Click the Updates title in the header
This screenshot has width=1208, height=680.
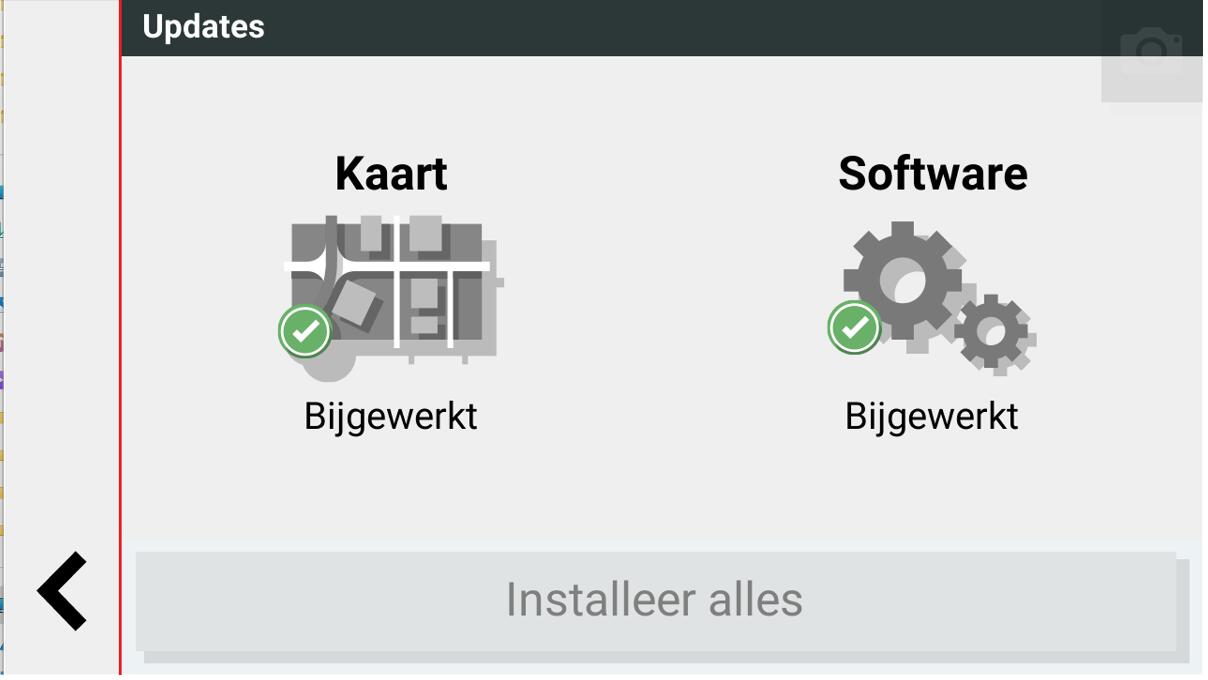204,27
